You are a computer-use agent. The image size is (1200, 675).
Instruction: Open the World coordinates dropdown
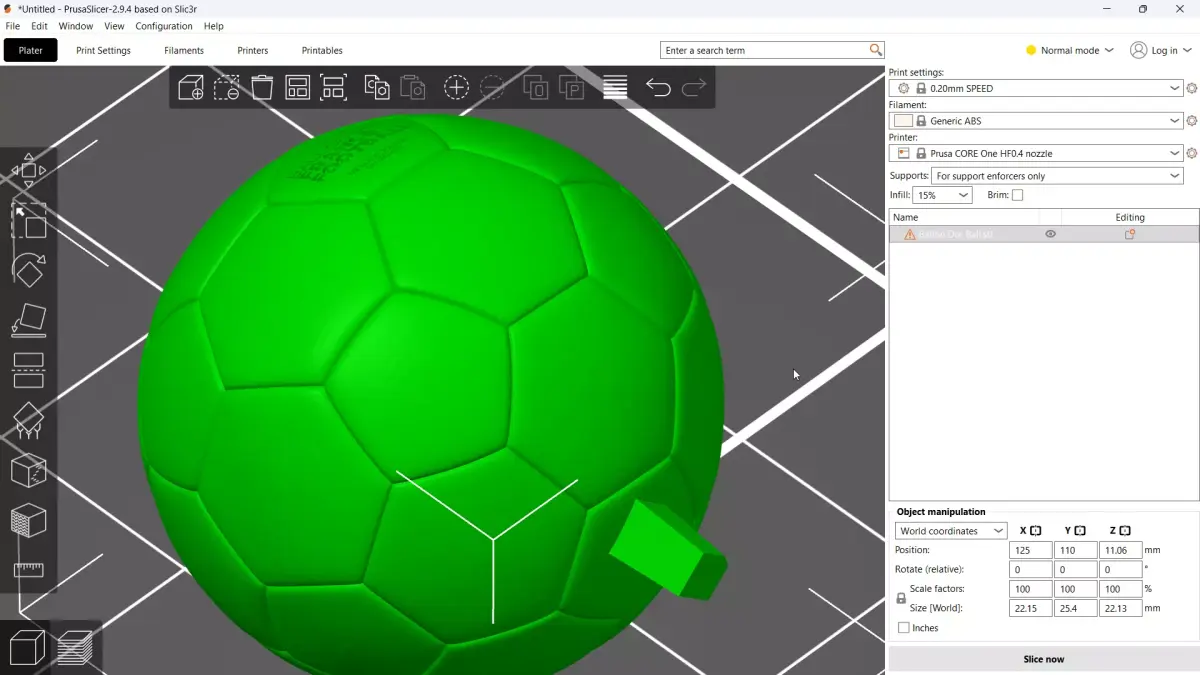[x=951, y=531]
